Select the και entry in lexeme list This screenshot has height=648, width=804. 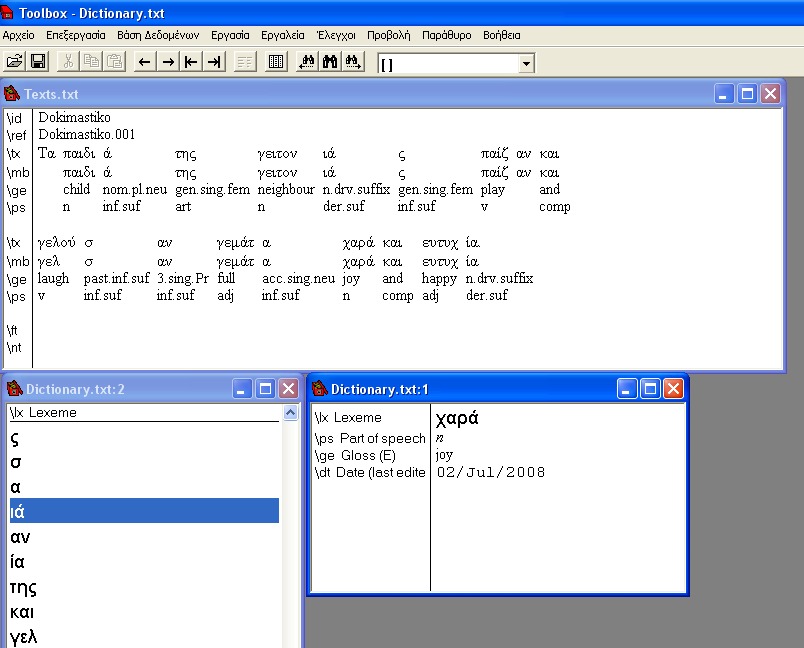pyautogui.click(x=144, y=612)
